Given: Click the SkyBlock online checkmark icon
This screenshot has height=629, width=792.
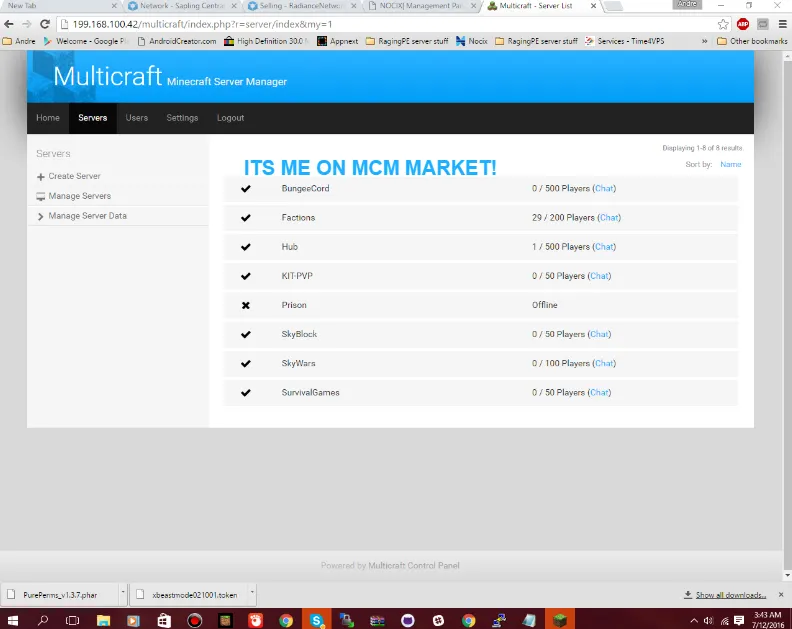Looking at the screenshot, I should (x=245, y=334).
